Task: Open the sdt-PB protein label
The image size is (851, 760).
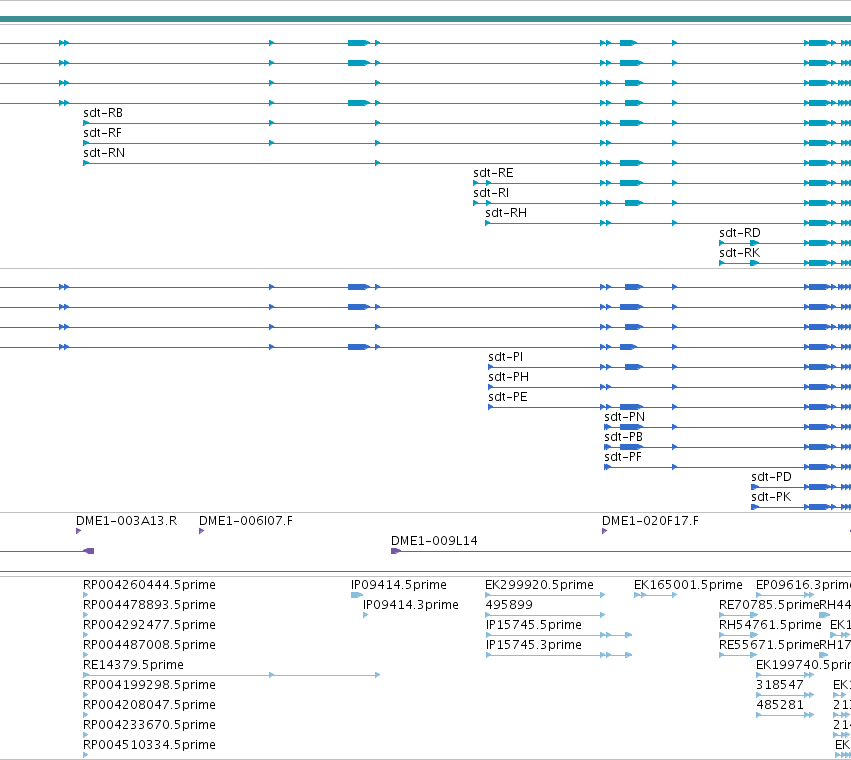Action: 623,438
